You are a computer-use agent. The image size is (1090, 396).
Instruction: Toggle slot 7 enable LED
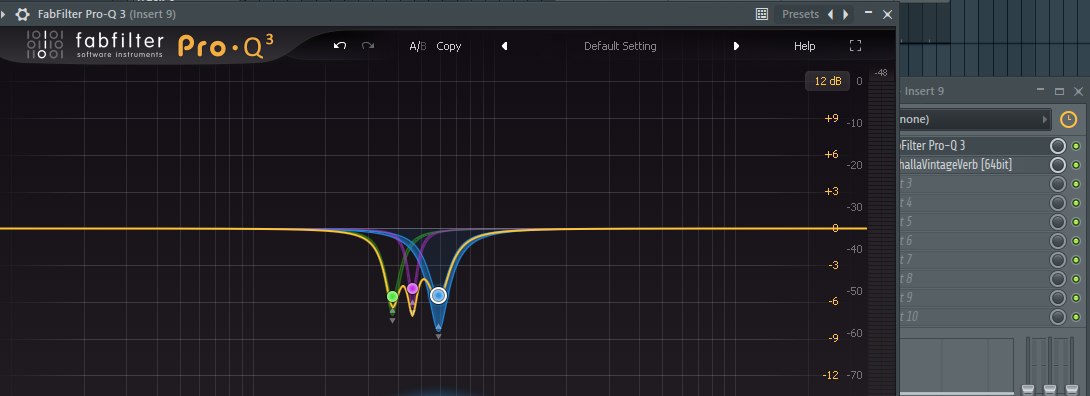1076,260
